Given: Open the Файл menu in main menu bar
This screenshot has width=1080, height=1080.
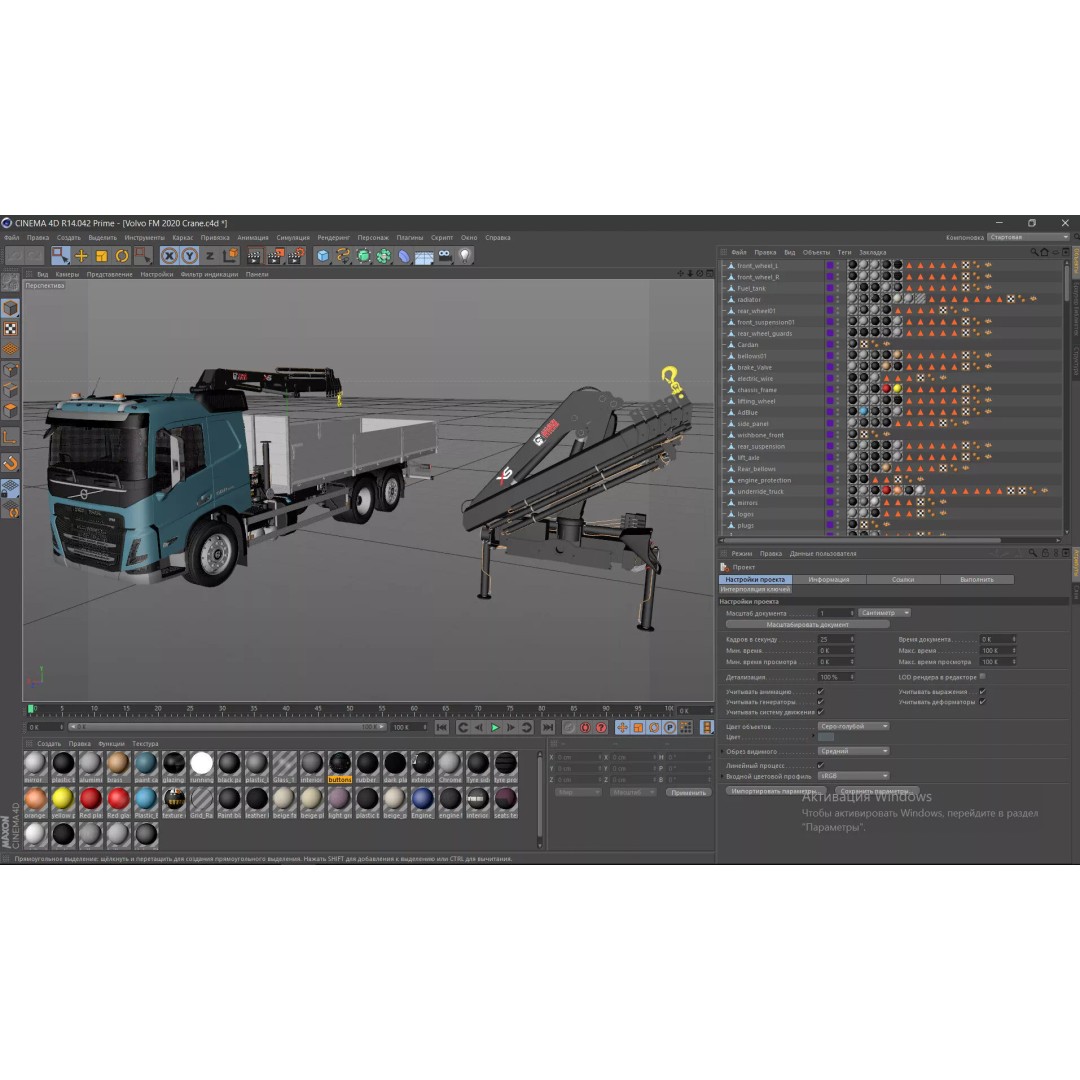Looking at the screenshot, I should coord(12,238).
